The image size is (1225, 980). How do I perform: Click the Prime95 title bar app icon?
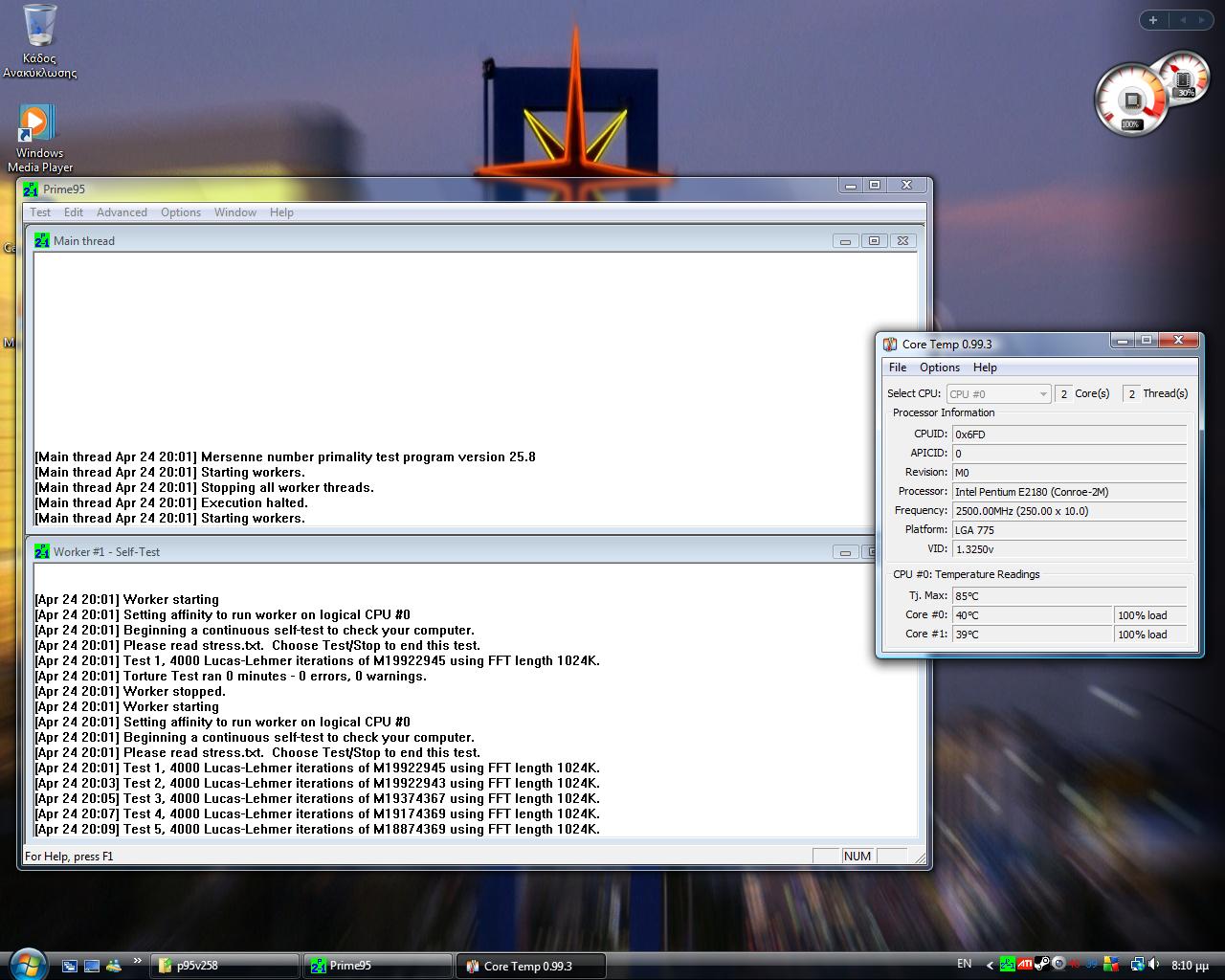coord(32,189)
